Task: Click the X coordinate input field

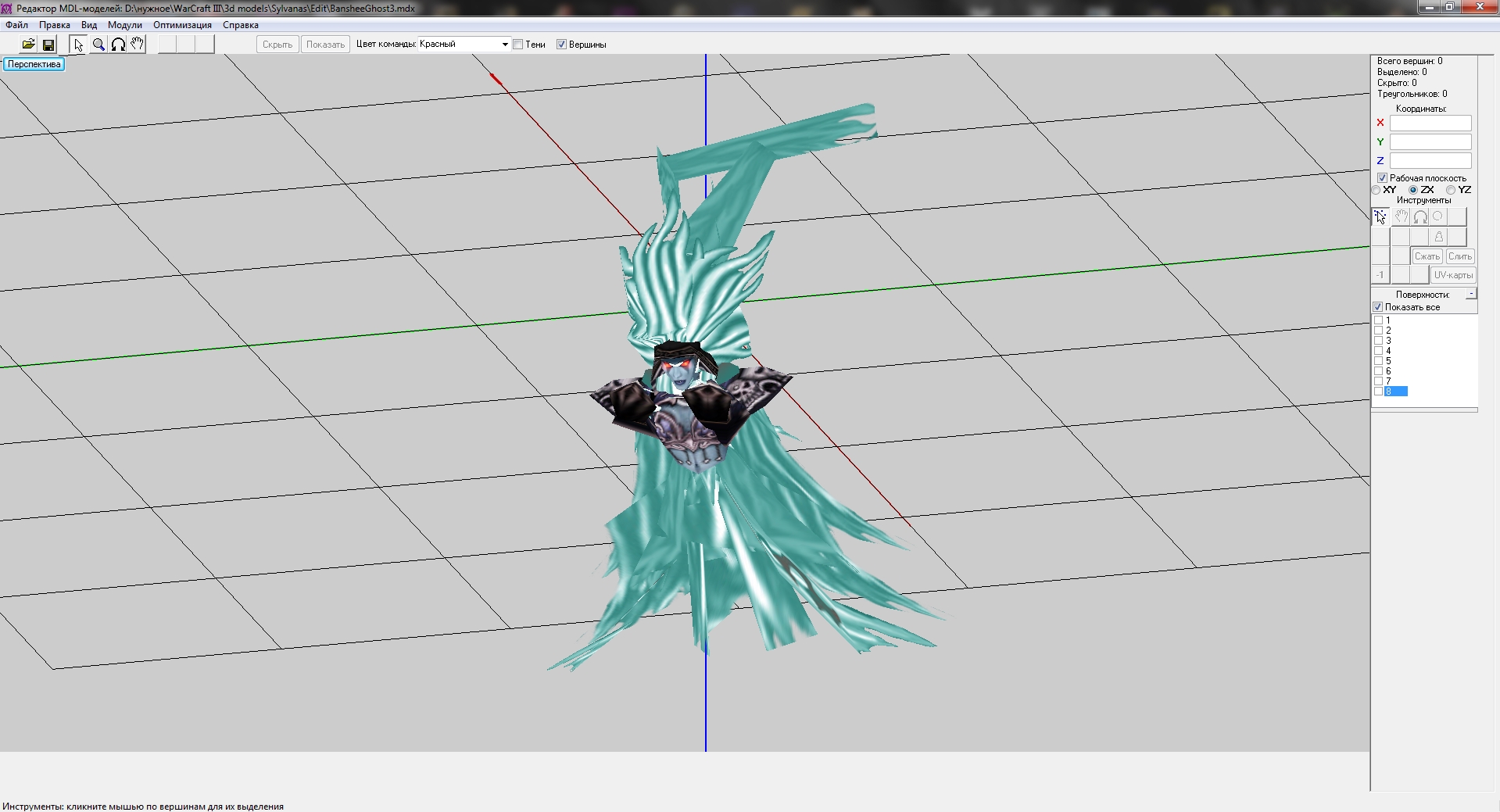Action: (x=1430, y=123)
